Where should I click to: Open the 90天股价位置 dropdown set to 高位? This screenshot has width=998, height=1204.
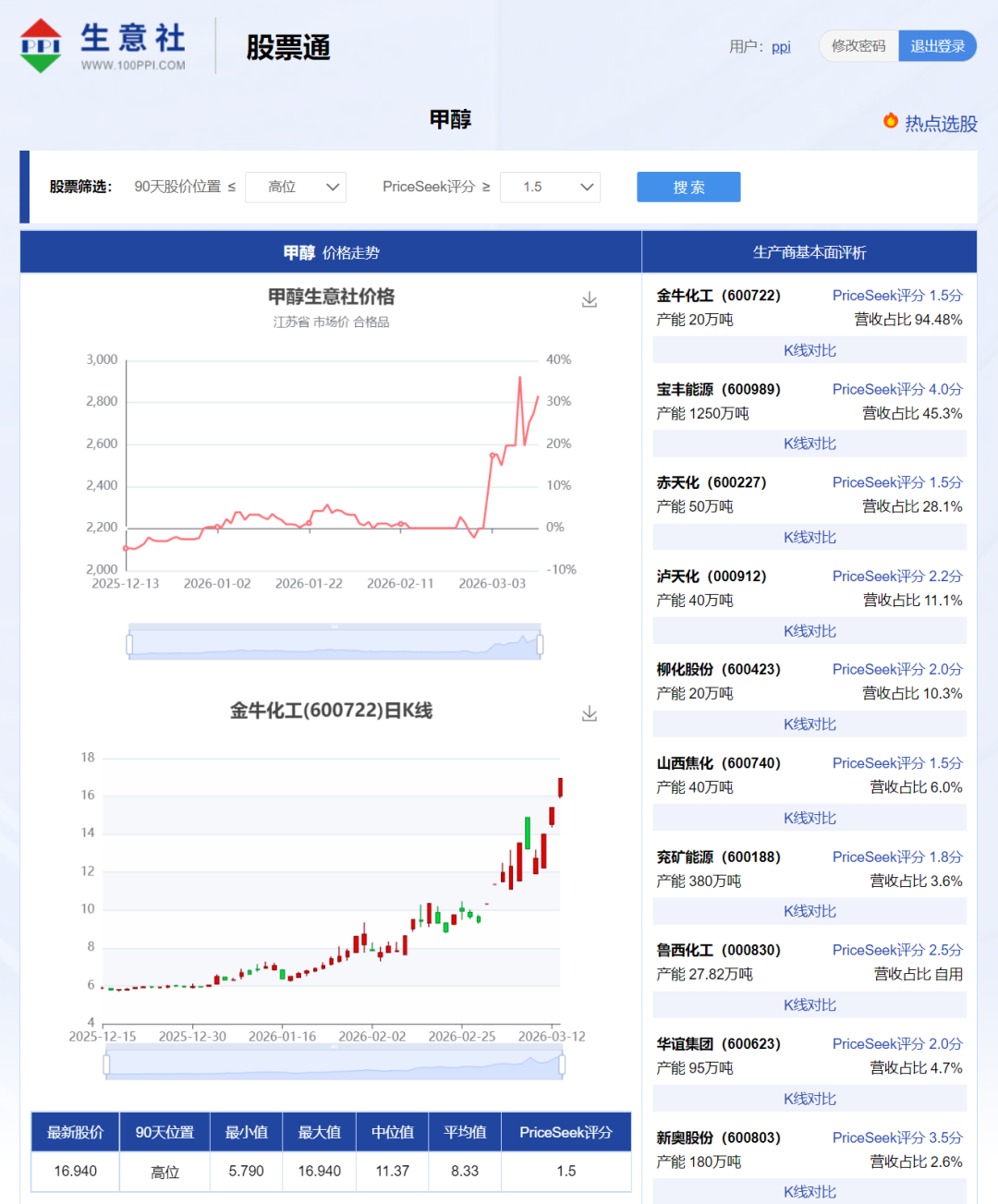click(296, 187)
